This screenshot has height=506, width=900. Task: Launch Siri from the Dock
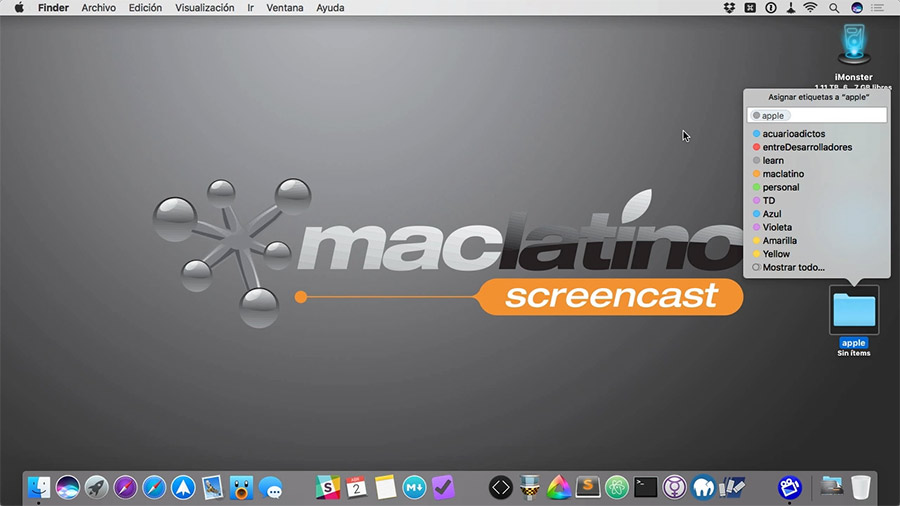coord(68,488)
